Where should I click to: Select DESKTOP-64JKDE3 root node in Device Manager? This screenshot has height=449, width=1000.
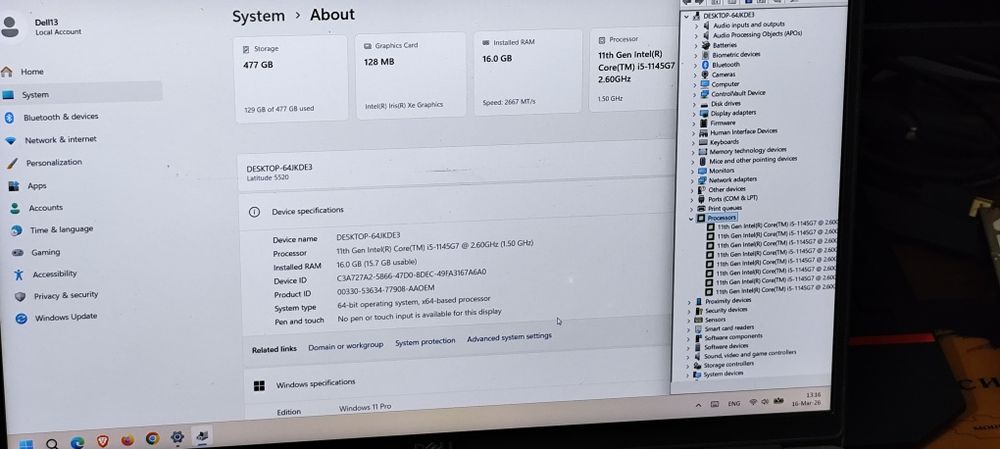click(729, 15)
